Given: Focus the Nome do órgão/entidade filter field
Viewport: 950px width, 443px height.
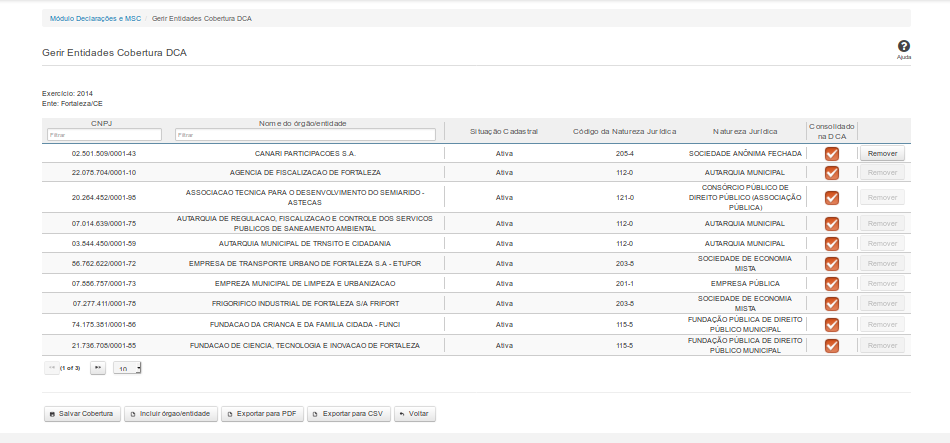Looking at the screenshot, I should (305, 135).
